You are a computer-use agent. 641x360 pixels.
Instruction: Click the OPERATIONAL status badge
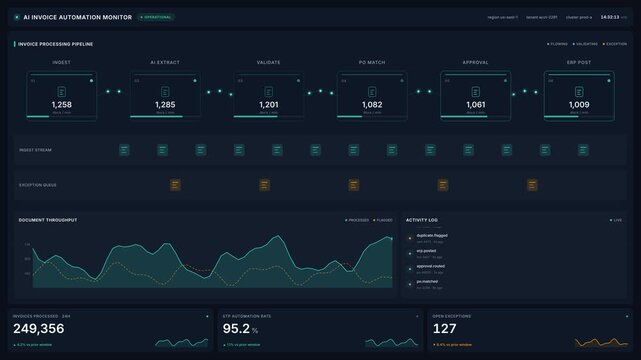[x=156, y=17]
